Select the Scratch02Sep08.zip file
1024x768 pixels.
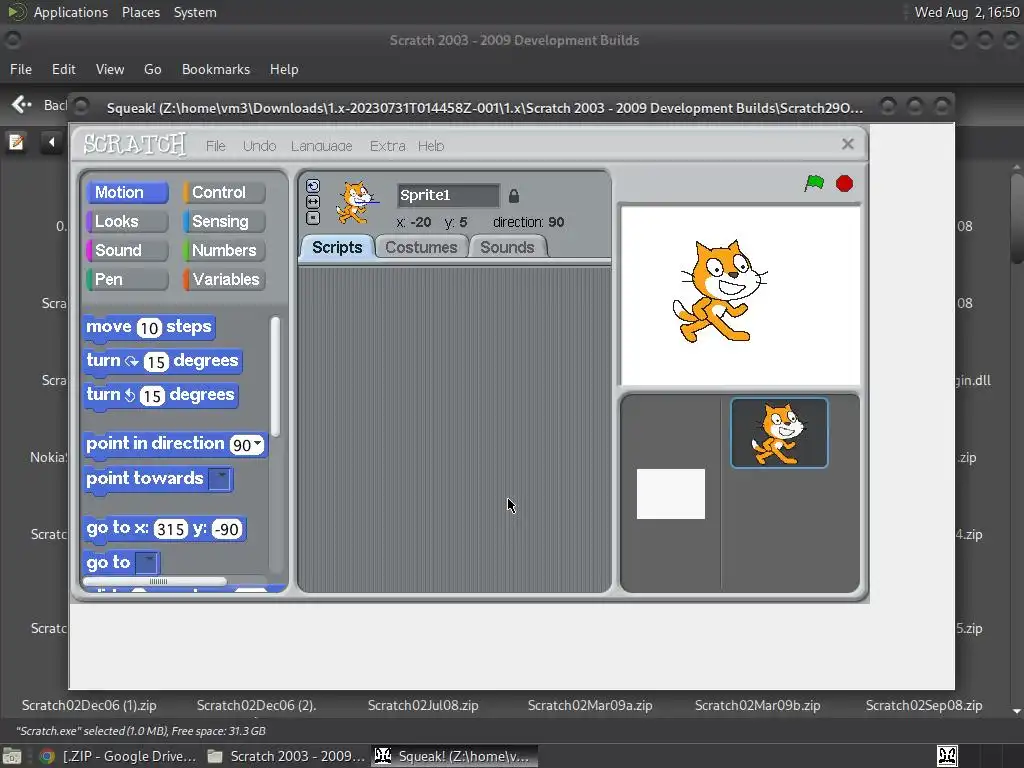point(923,706)
